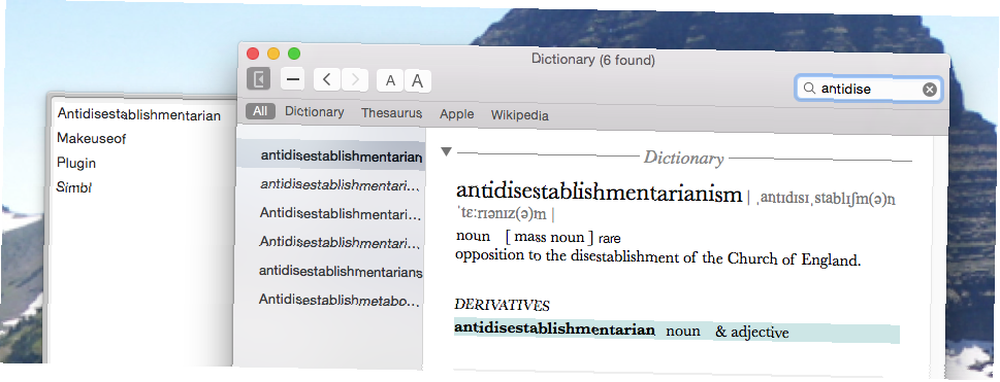
Task: Collapse the Dictionary section triangle
Action: coord(446,152)
